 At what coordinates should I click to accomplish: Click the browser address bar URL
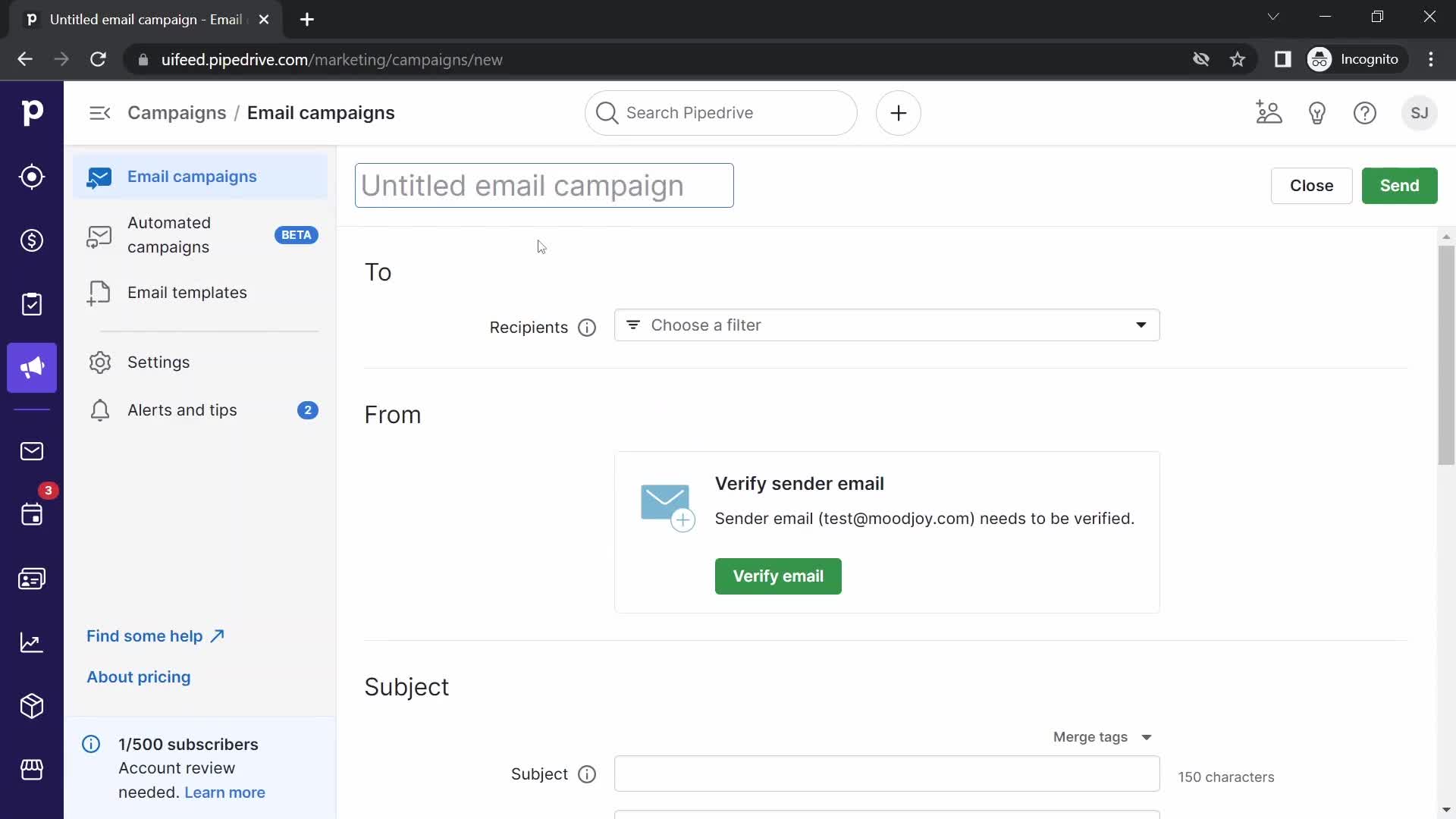[x=332, y=59]
